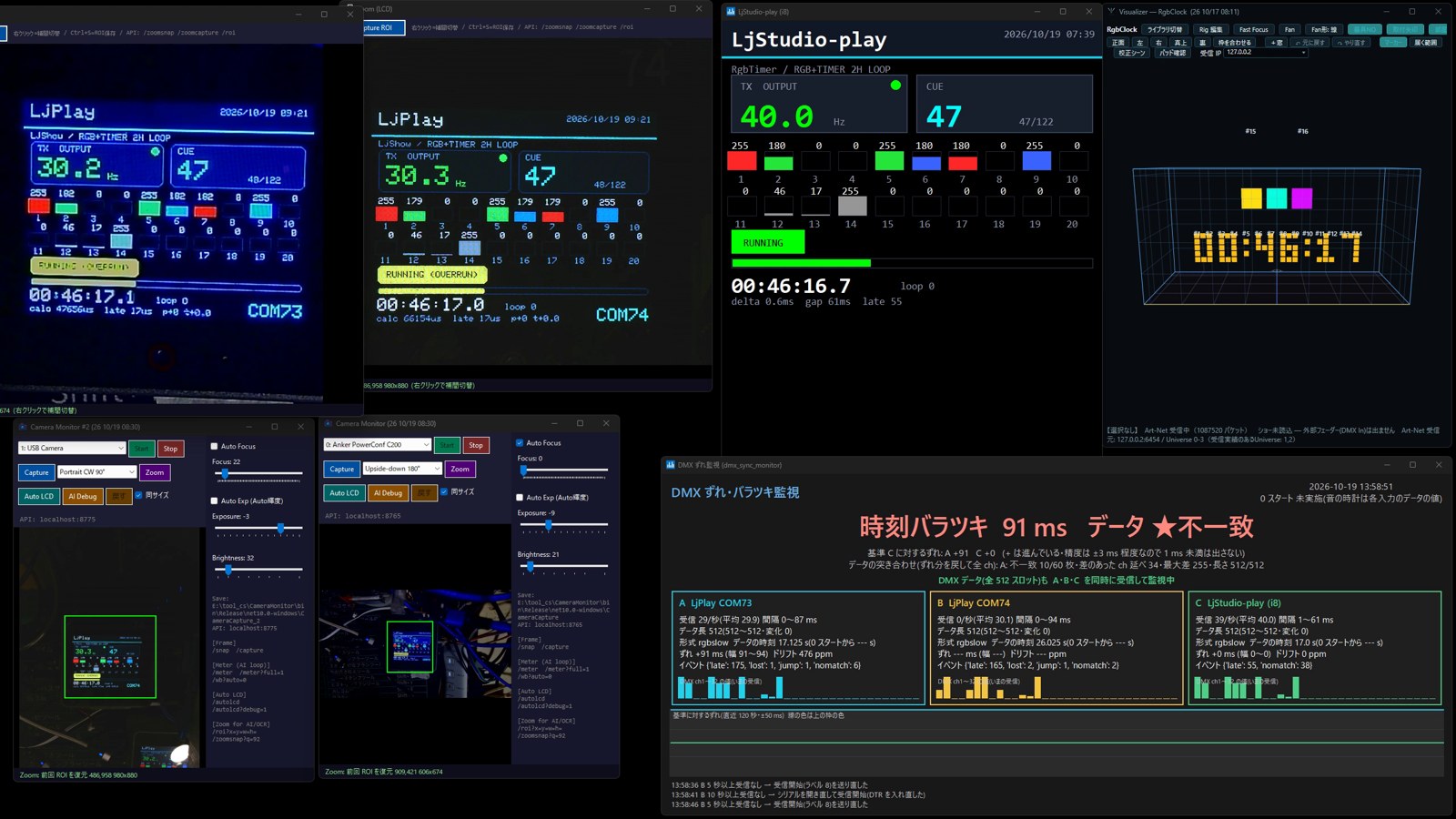Click Capture in the Anker Camera Monitor
The image size is (1456, 819).
click(x=342, y=469)
